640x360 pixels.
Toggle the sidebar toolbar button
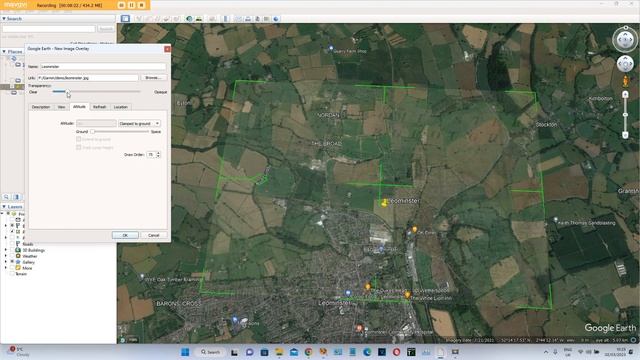click(125, 19)
